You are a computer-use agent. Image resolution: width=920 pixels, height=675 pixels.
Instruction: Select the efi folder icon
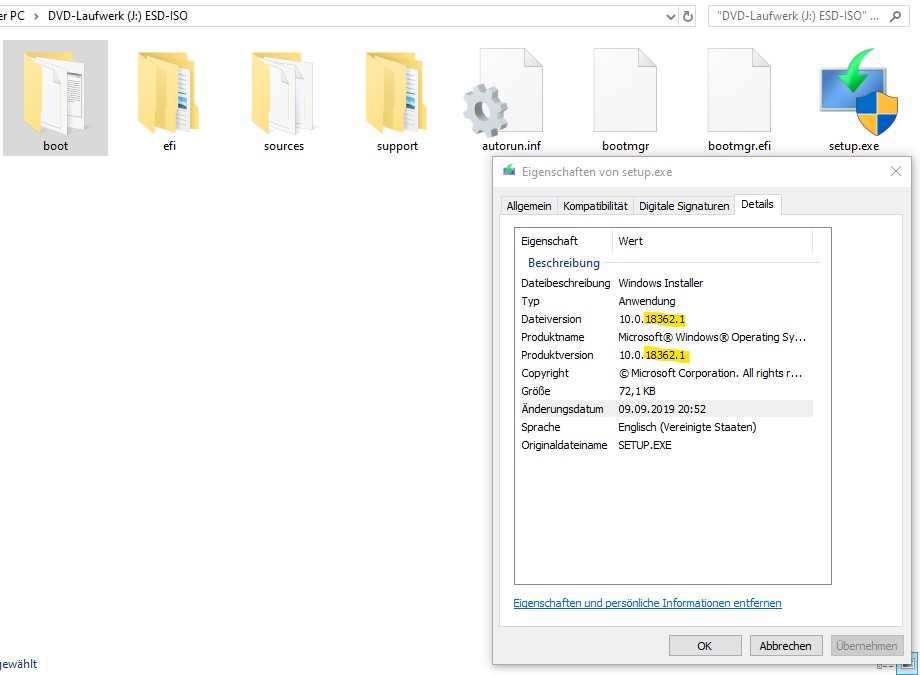click(x=168, y=93)
